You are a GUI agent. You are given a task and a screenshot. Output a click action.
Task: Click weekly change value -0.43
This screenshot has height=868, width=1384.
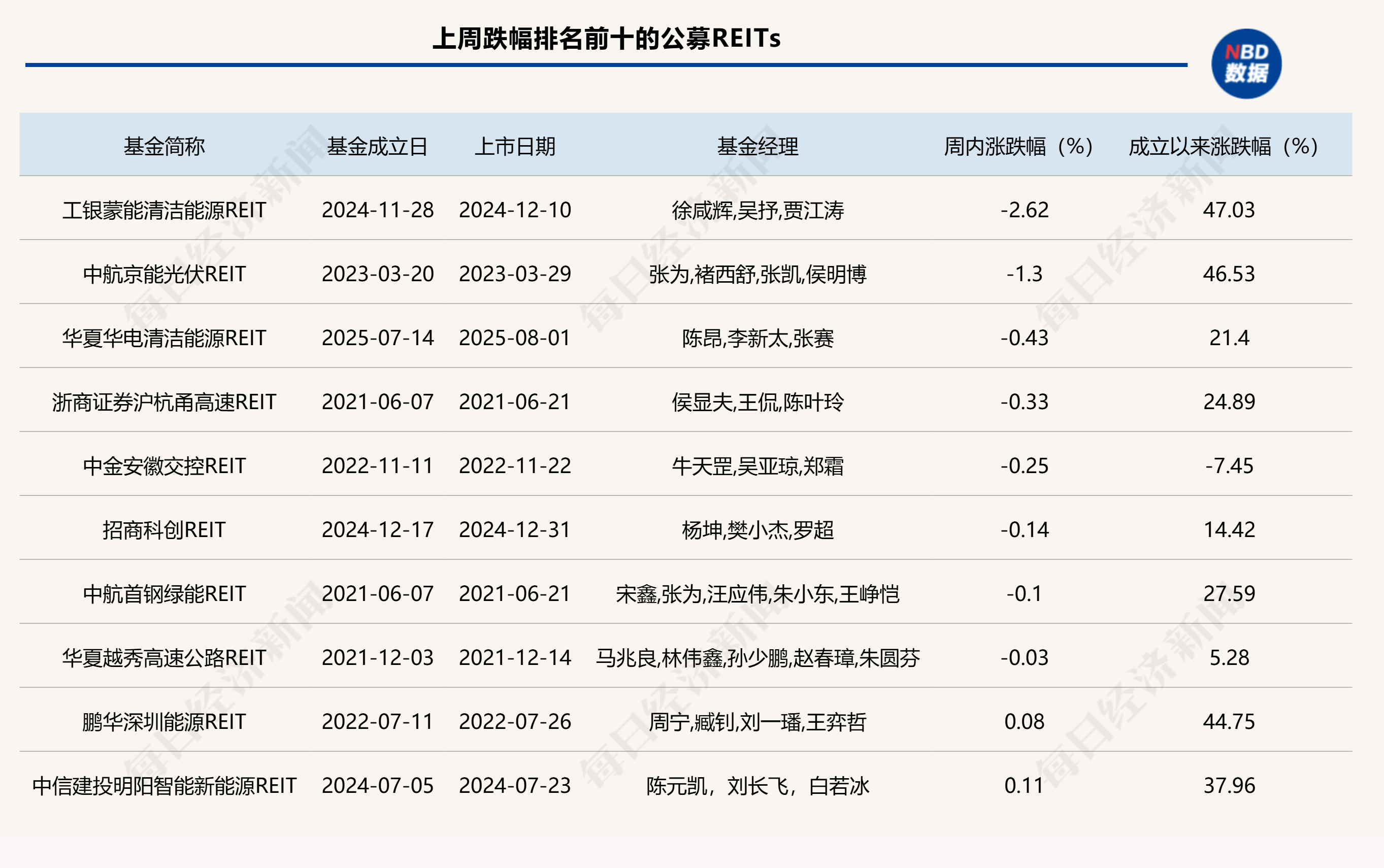(x=1024, y=338)
